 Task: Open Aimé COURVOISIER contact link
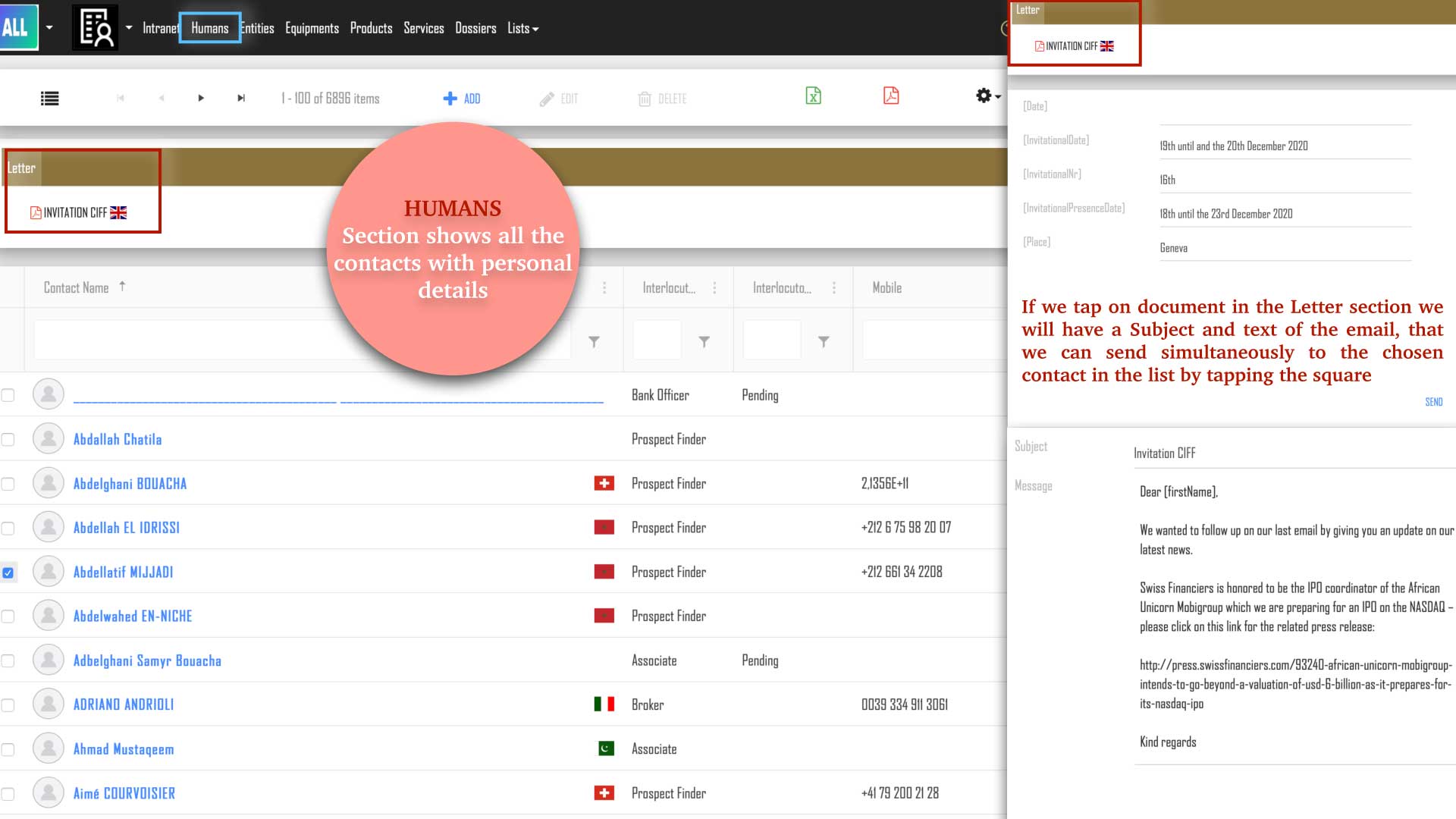(124, 793)
